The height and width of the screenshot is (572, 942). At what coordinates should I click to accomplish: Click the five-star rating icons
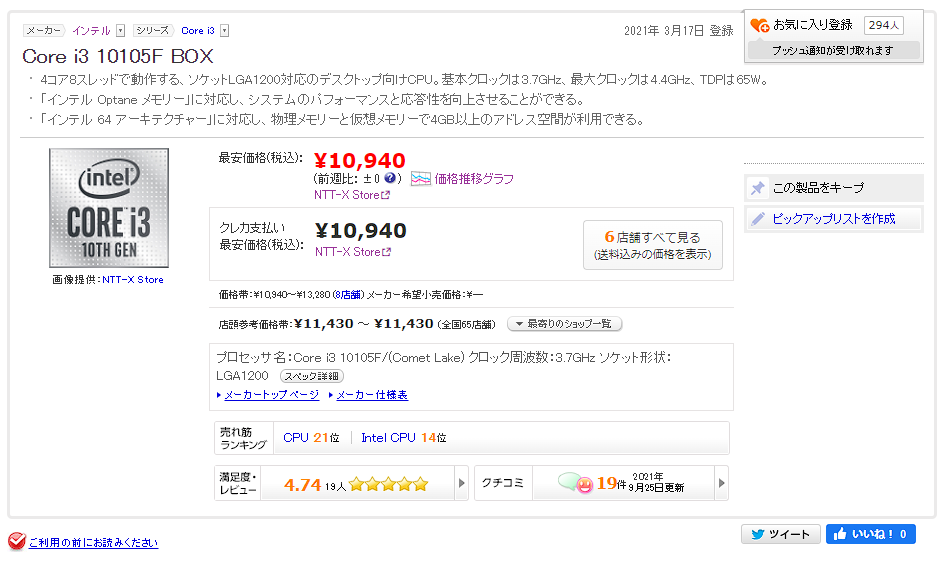click(x=388, y=485)
